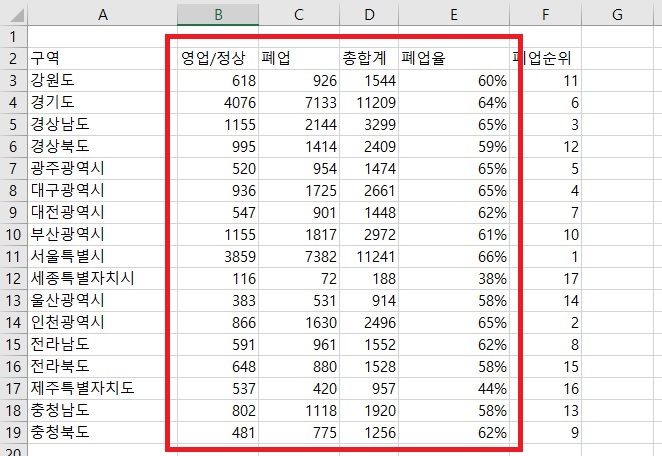This screenshot has width=662, height=456.
Task: Select the 제주특별자치도 cell
Action: [103, 388]
